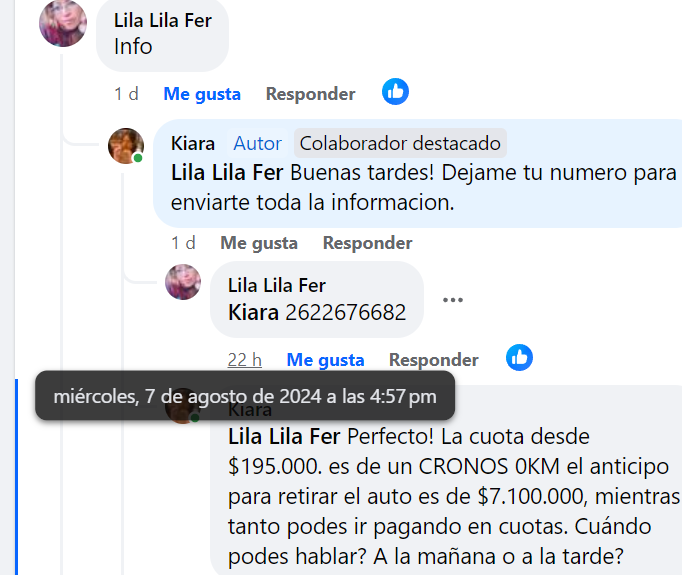Click the Kiara mention before 2622676682
This screenshot has width=682, height=575.
[x=253, y=312]
